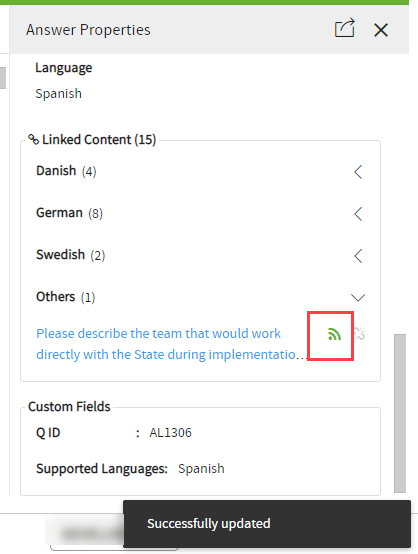Screen dimensions: 418x554
Task: Click the left-edge scrollbar handle
Action: [3, 78]
